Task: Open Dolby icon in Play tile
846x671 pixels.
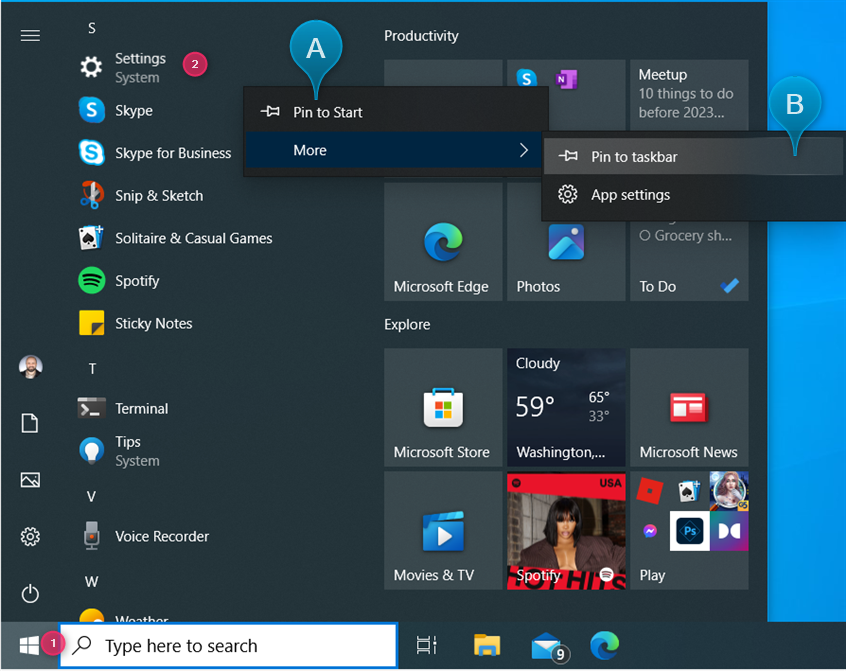Action: click(x=729, y=531)
